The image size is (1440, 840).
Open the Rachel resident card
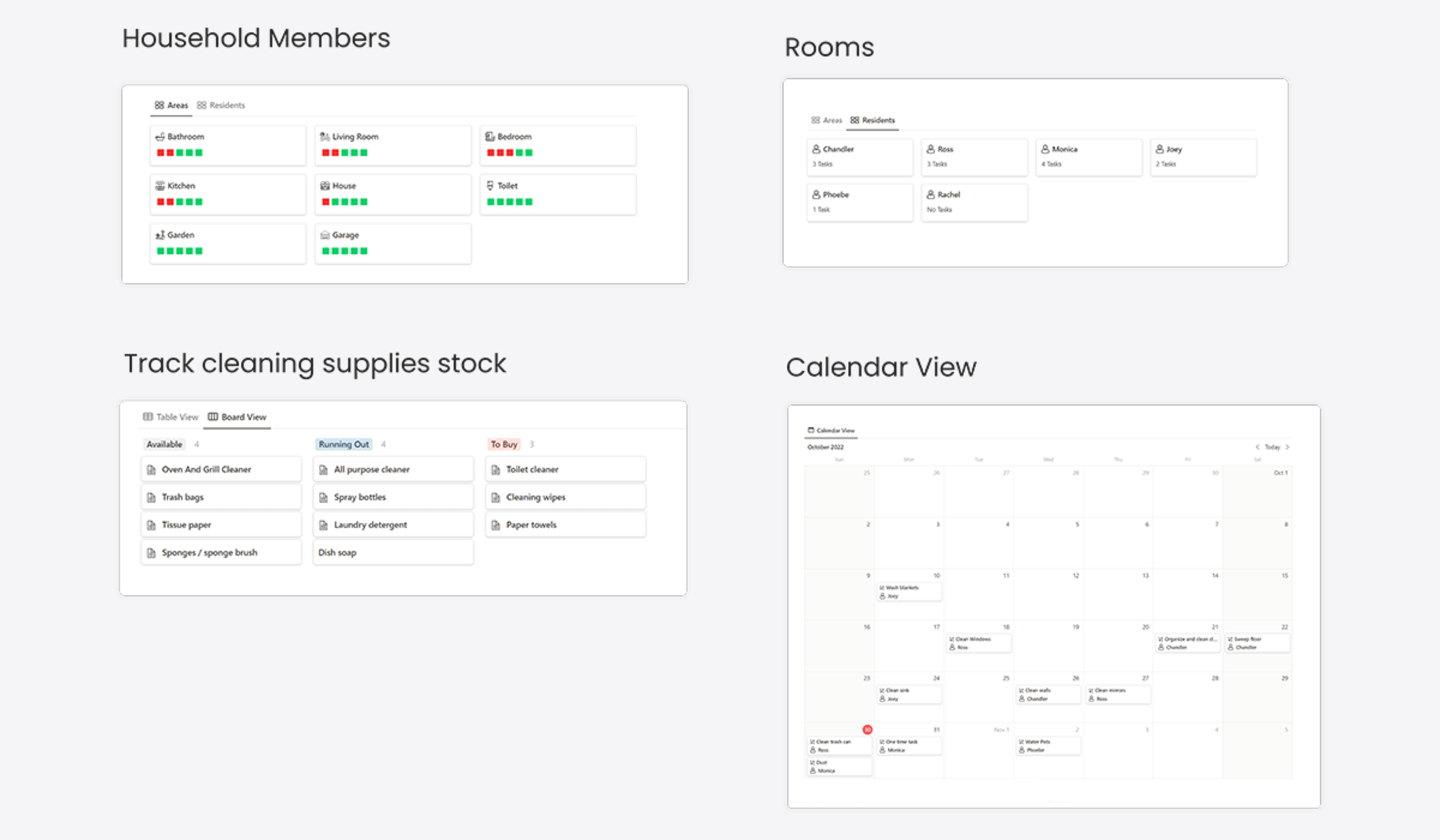point(974,202)
